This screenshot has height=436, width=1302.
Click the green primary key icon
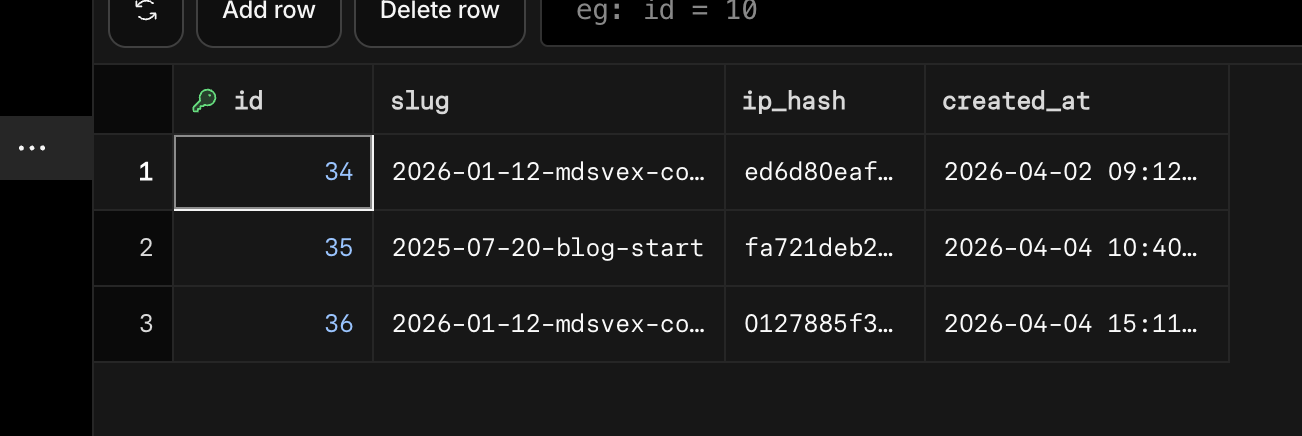[x=205, y=100]
